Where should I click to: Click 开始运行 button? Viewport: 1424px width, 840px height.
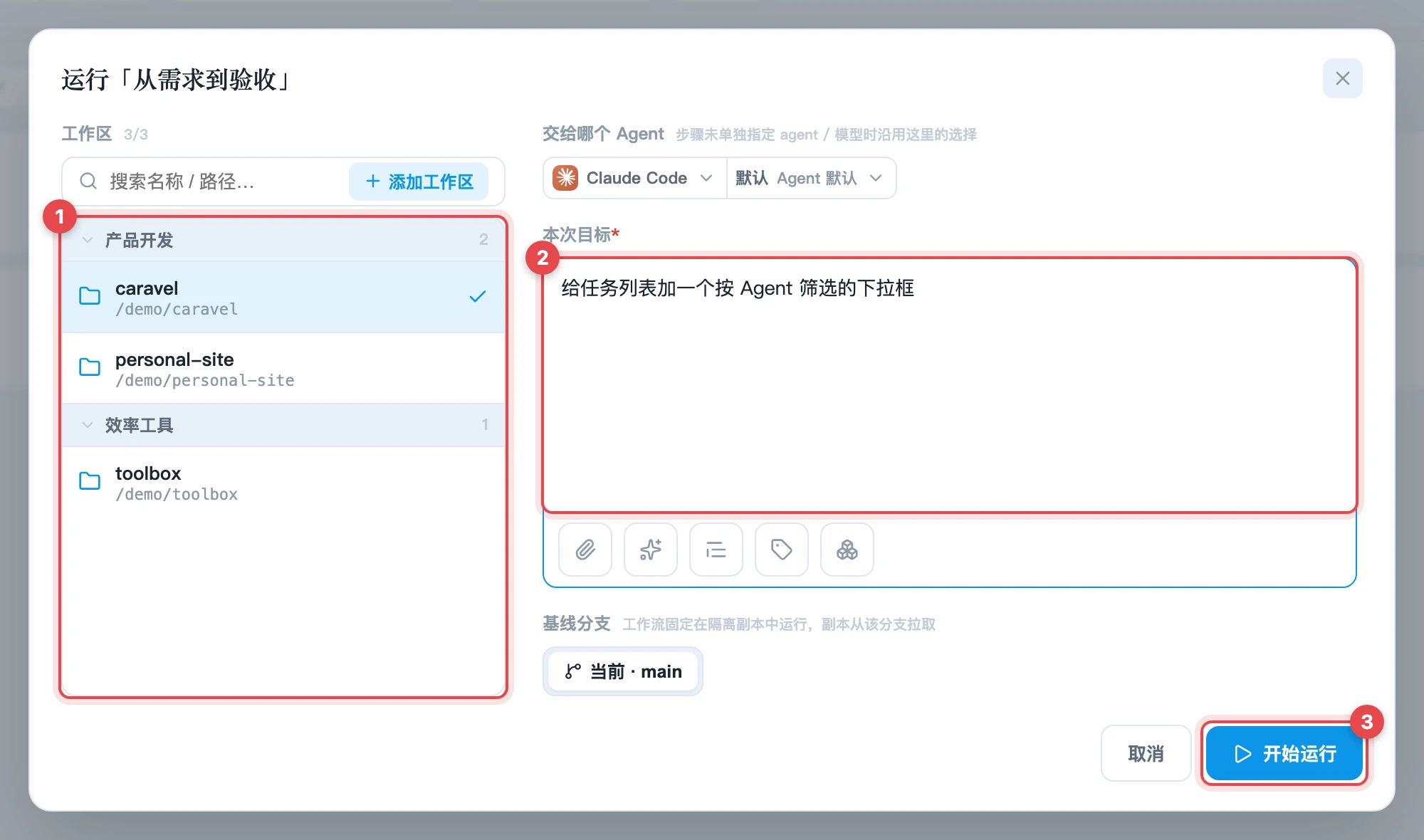[x=1284, y=753]
